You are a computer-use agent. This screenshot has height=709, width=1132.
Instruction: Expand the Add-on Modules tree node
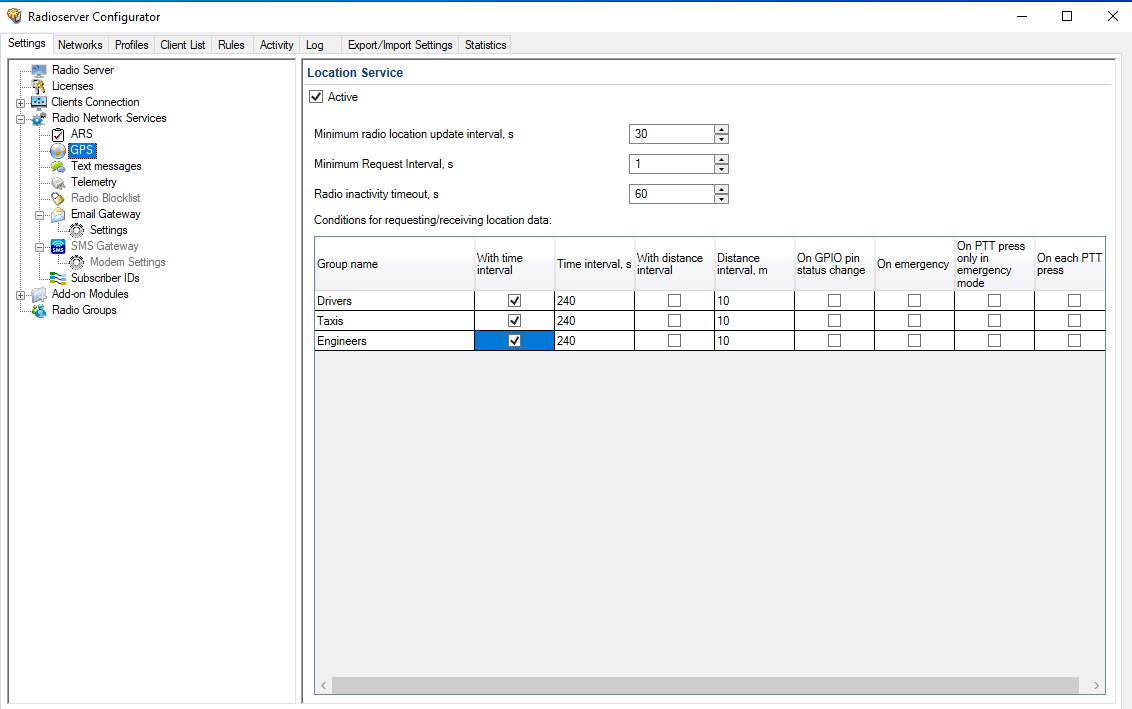[x=21, y=295]
